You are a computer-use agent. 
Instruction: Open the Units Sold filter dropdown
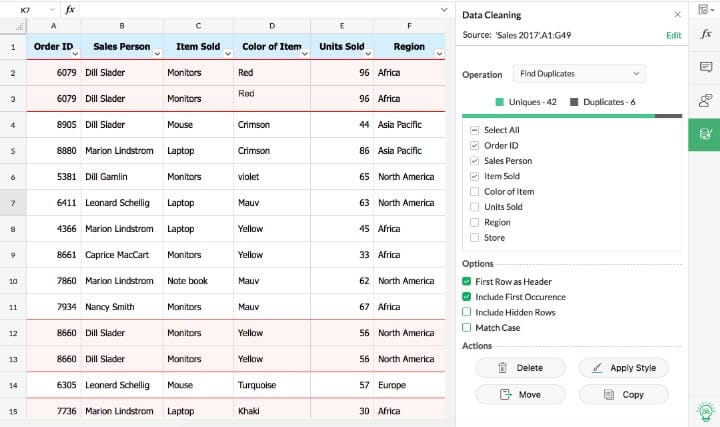pos(368,54)
